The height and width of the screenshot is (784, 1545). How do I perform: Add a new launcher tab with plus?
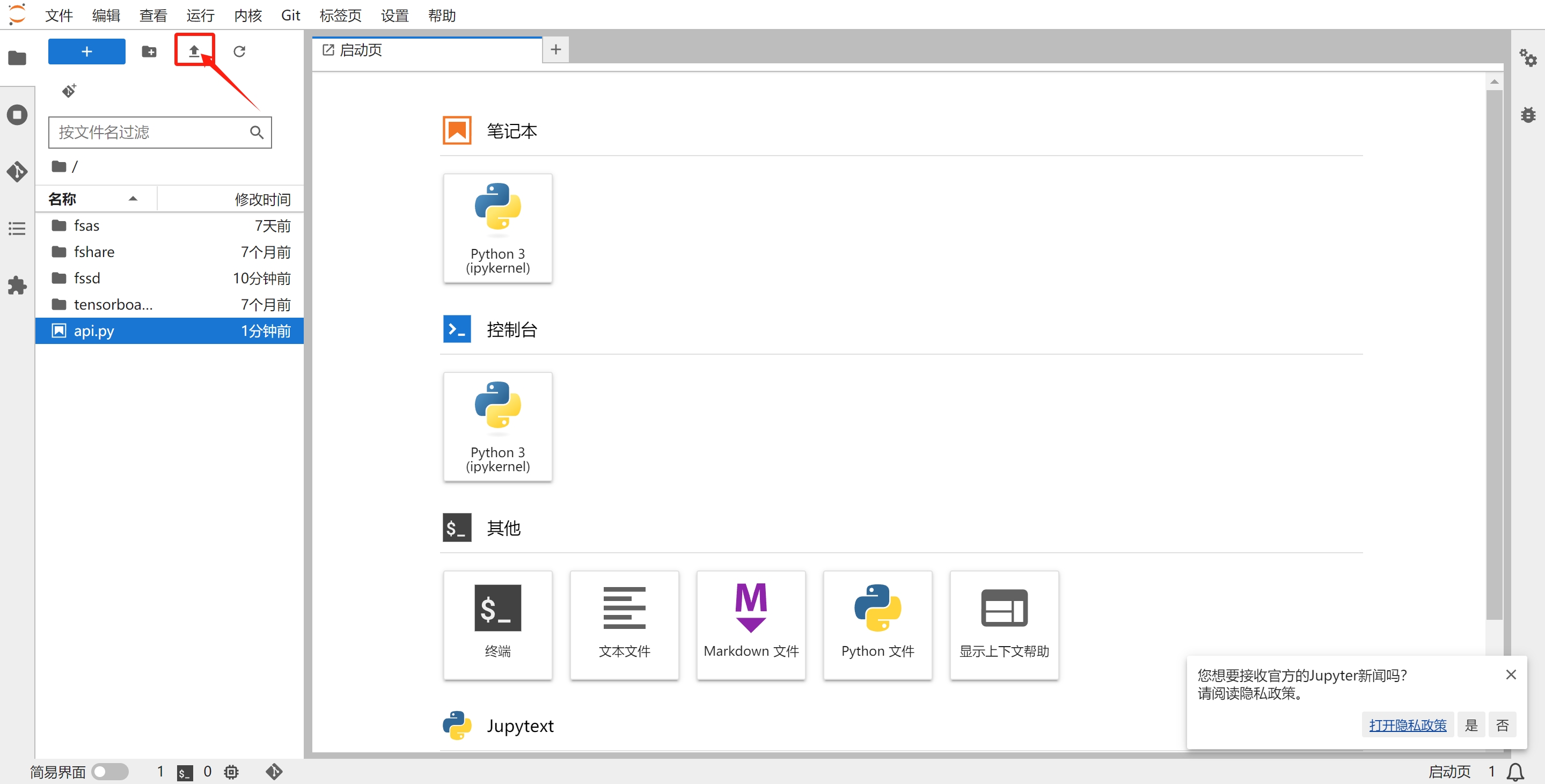[x=555, y=50]
